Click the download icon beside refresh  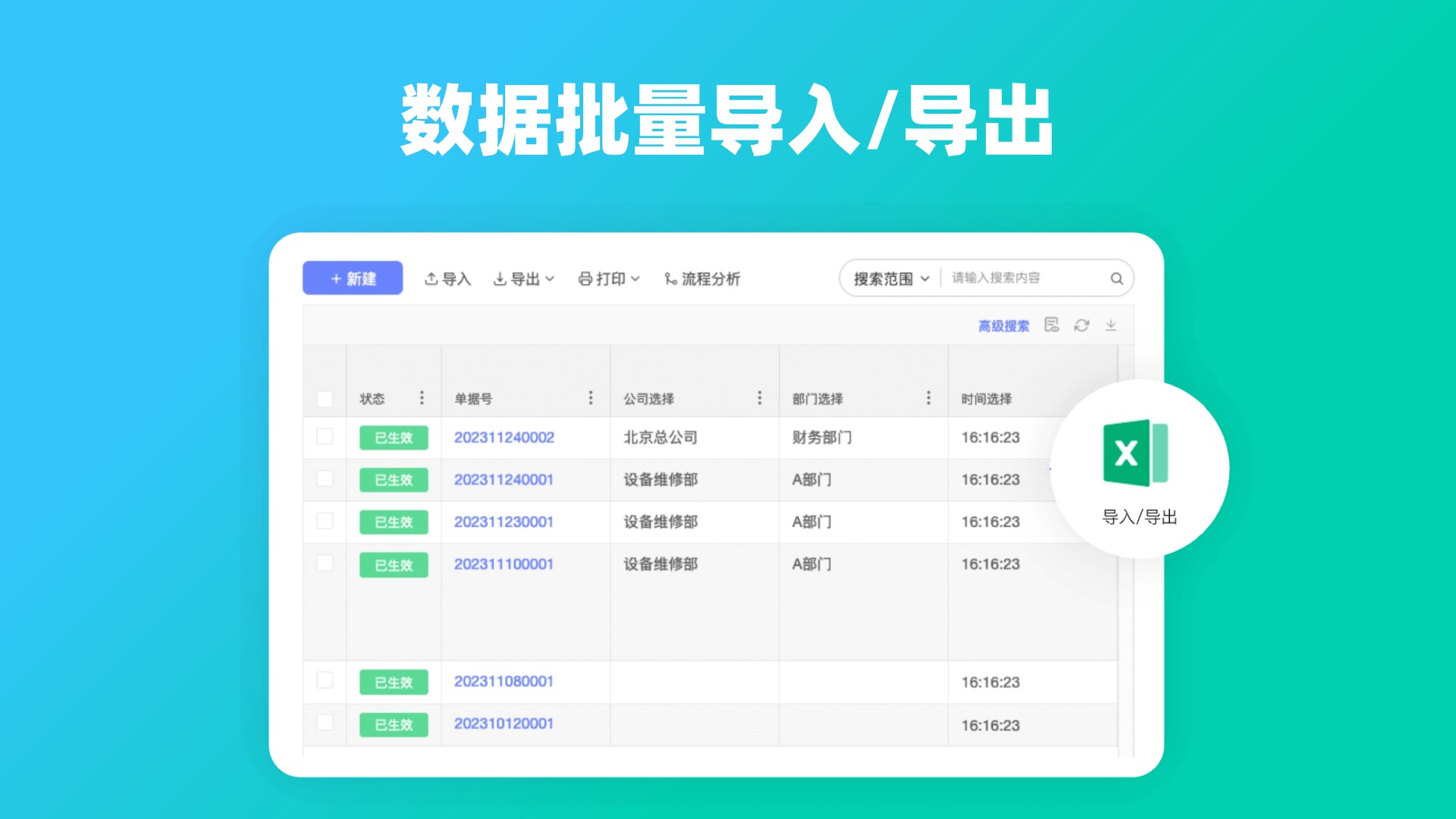coord(1111,325)
